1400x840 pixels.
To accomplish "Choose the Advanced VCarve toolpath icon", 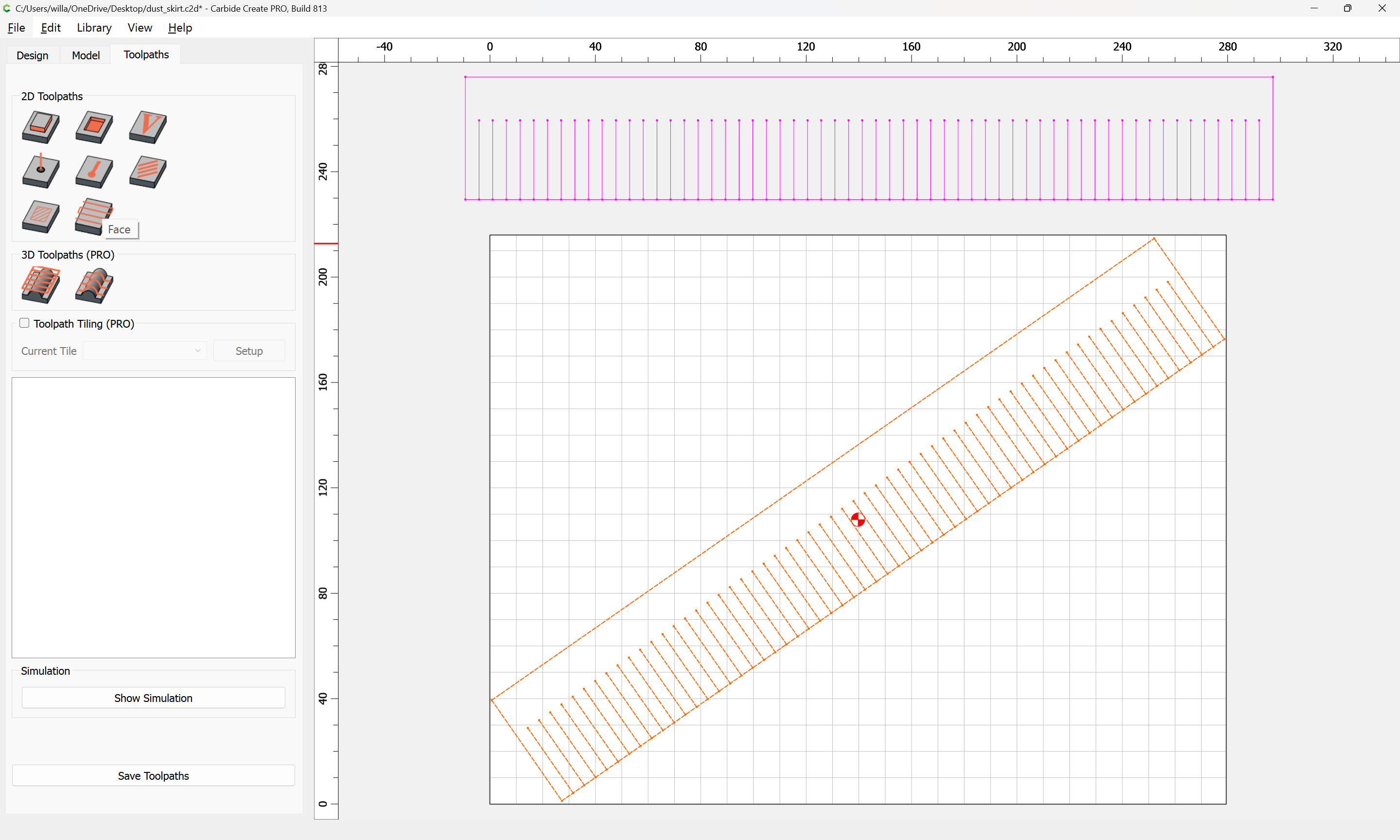I will (x=41, y=216).
